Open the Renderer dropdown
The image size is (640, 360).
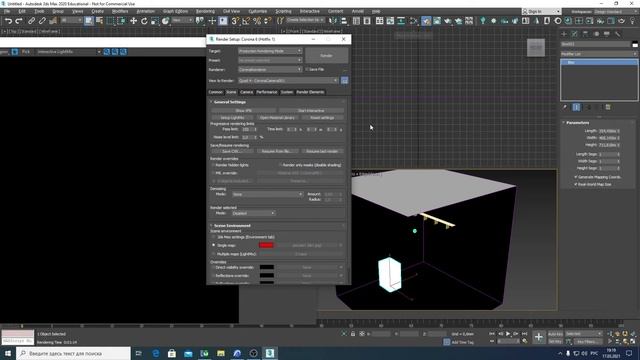click(x=270, y=70)
